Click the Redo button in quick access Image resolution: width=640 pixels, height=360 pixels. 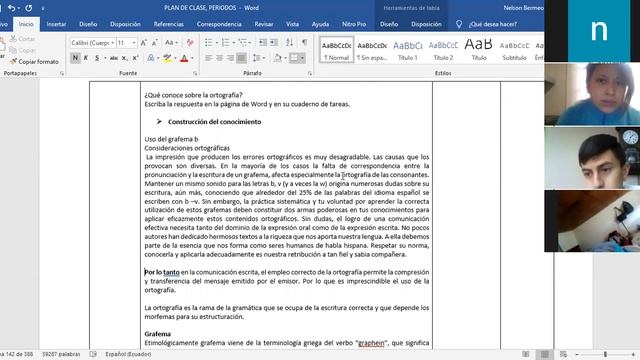(29, 8)
